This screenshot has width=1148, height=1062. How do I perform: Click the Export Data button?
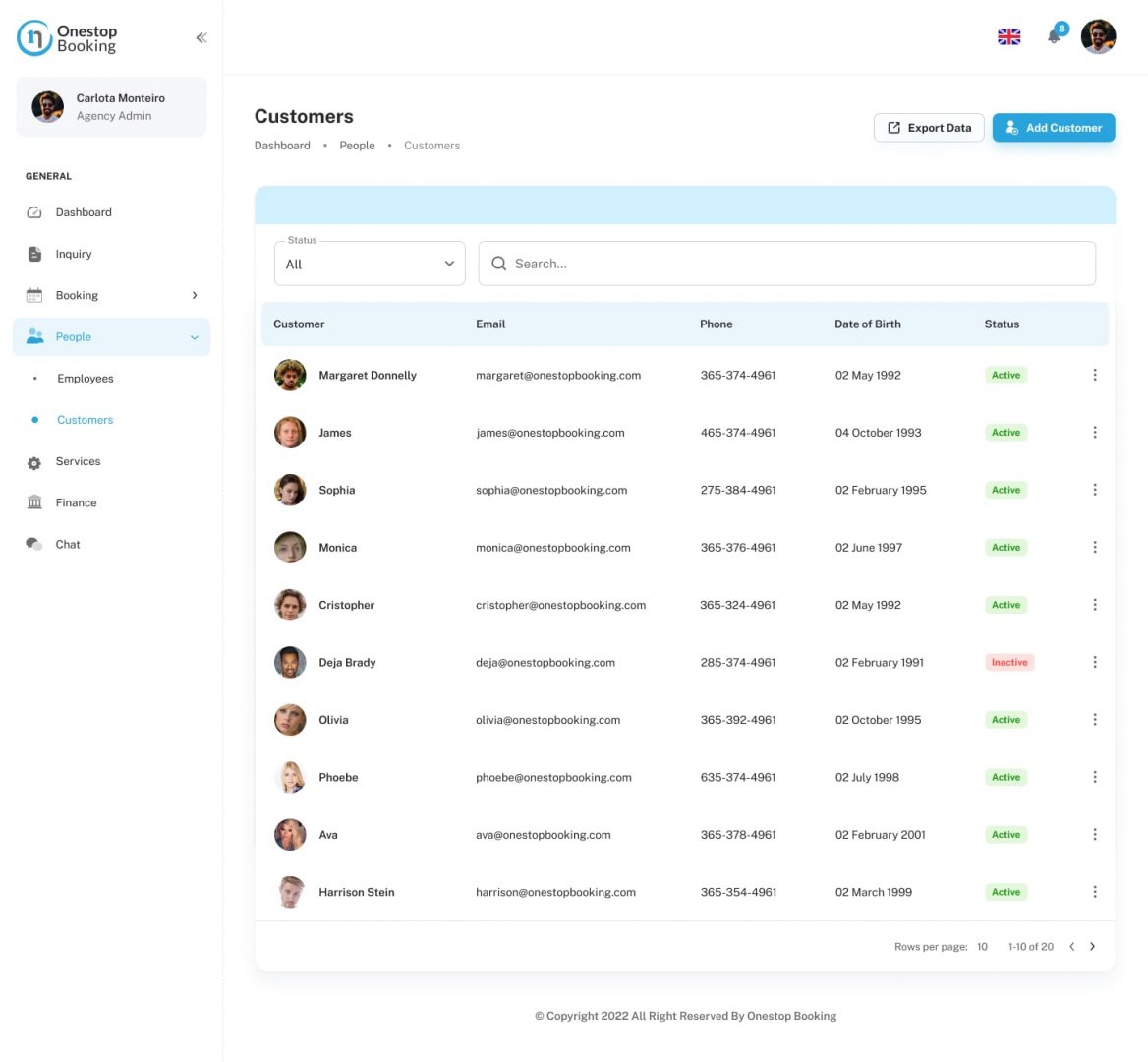pos(929,127)
